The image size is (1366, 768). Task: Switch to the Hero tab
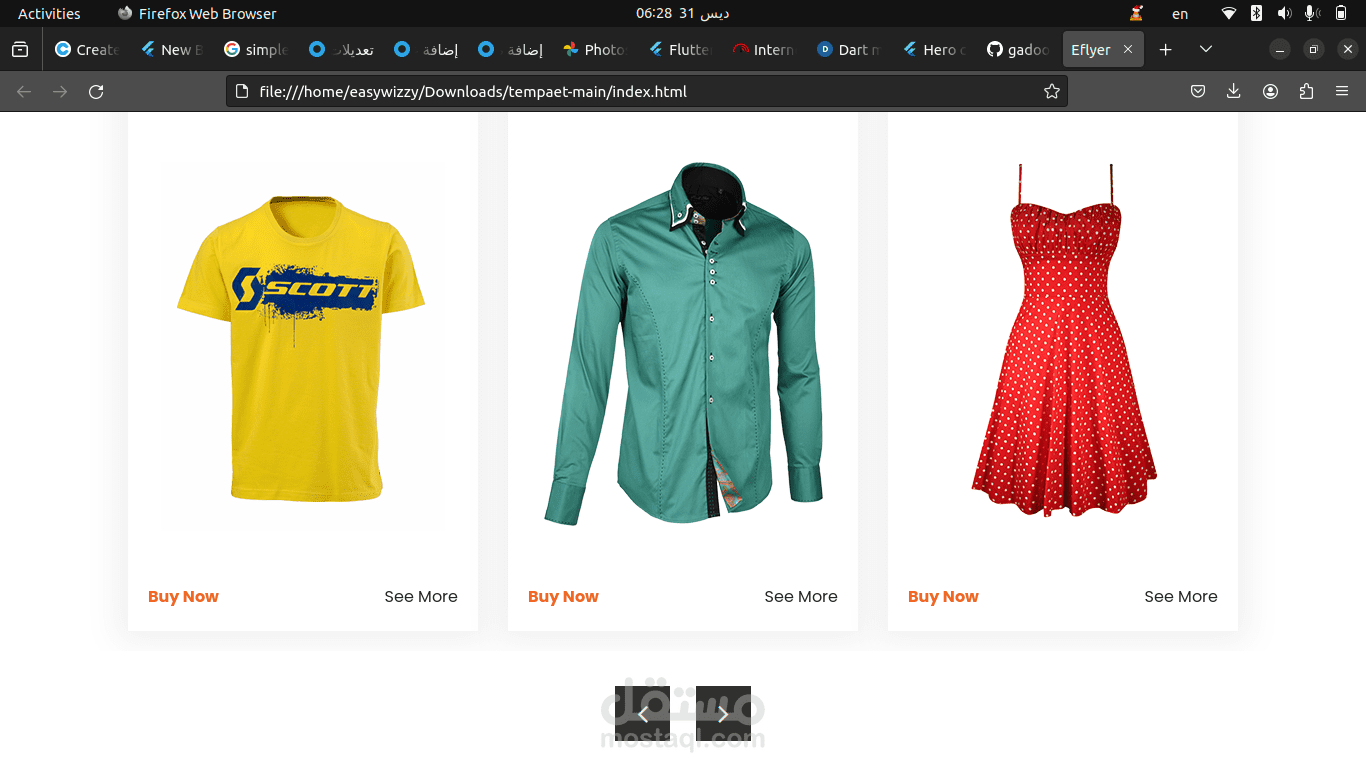[935, 49]
